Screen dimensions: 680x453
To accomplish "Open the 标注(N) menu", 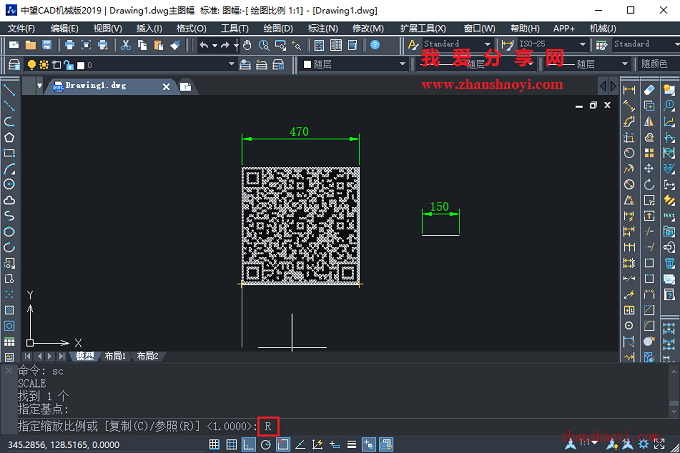I will [323, 28].
